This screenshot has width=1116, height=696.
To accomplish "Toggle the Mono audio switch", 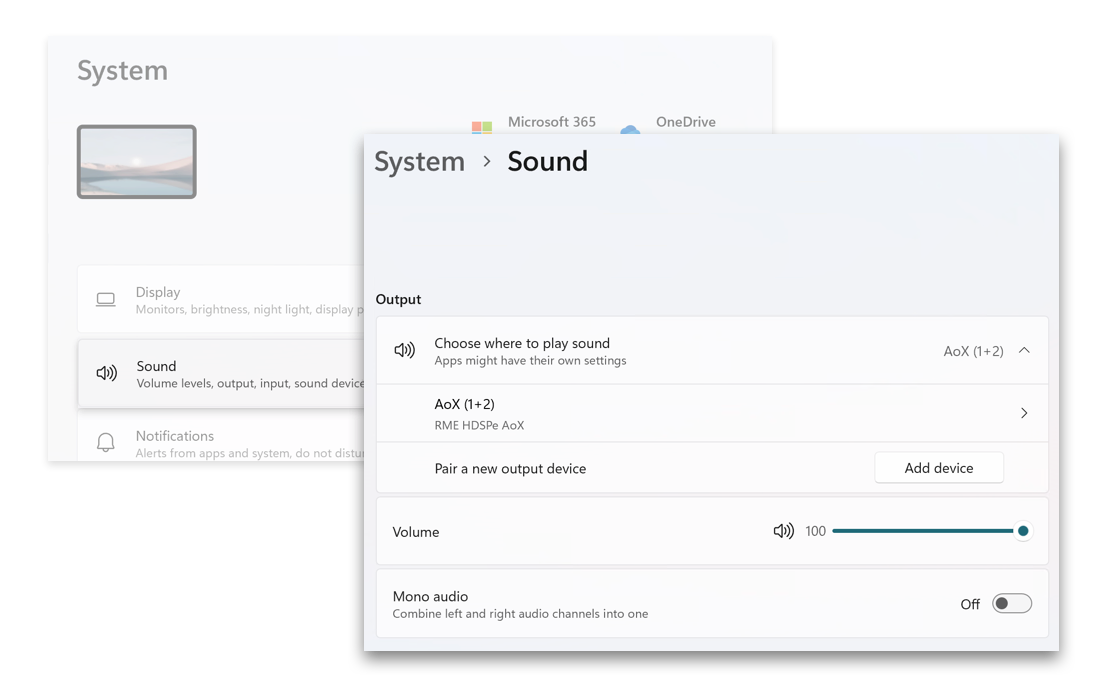I will point(1011,603).
